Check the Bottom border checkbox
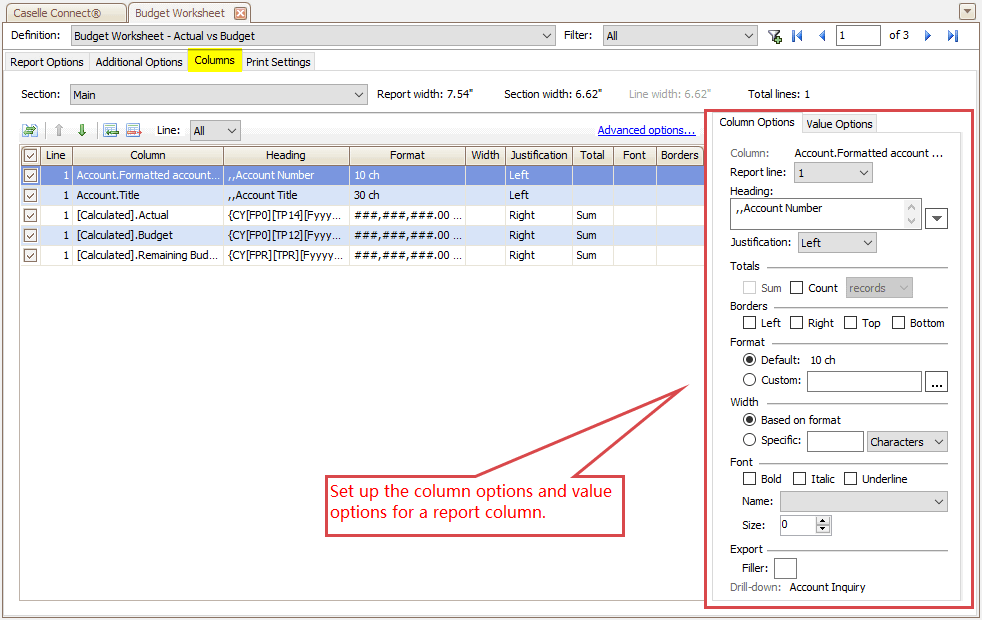Image resolution: width=982 pixels, height=620 pixels. pyautogui.click(x=899, y=323)
